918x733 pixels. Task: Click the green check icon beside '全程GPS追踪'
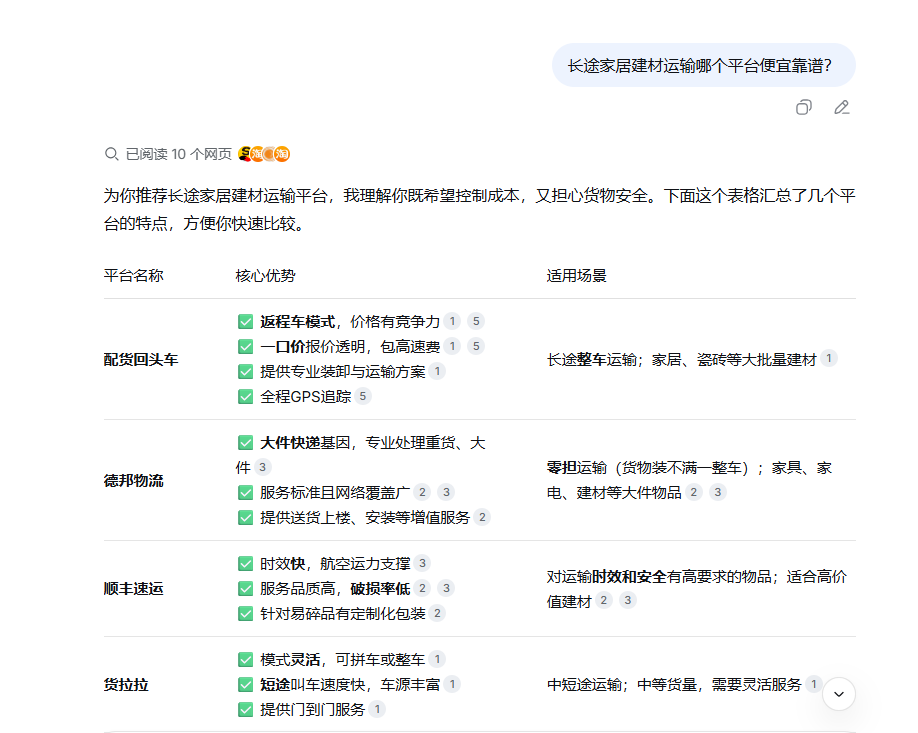(x=245, y=397)
